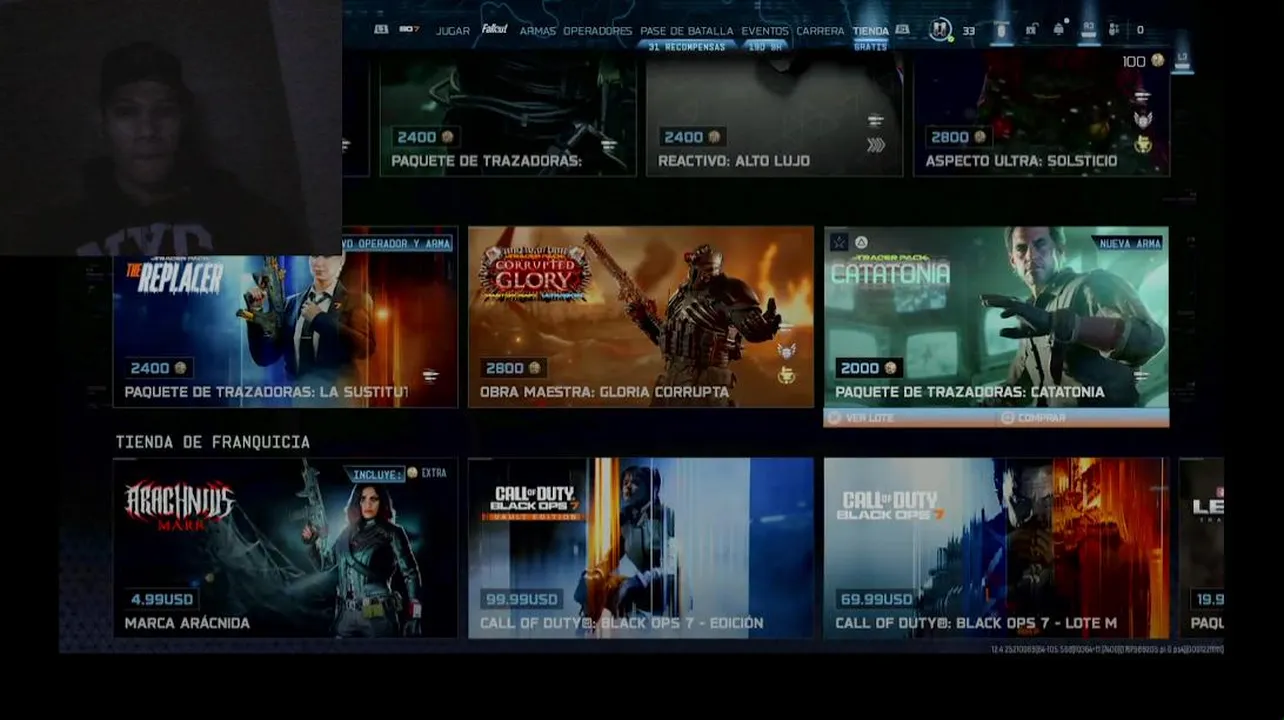Click the 2800 price on Solsticio
The height and width of the screenshot is (720, 1284).
click(958, 137)
